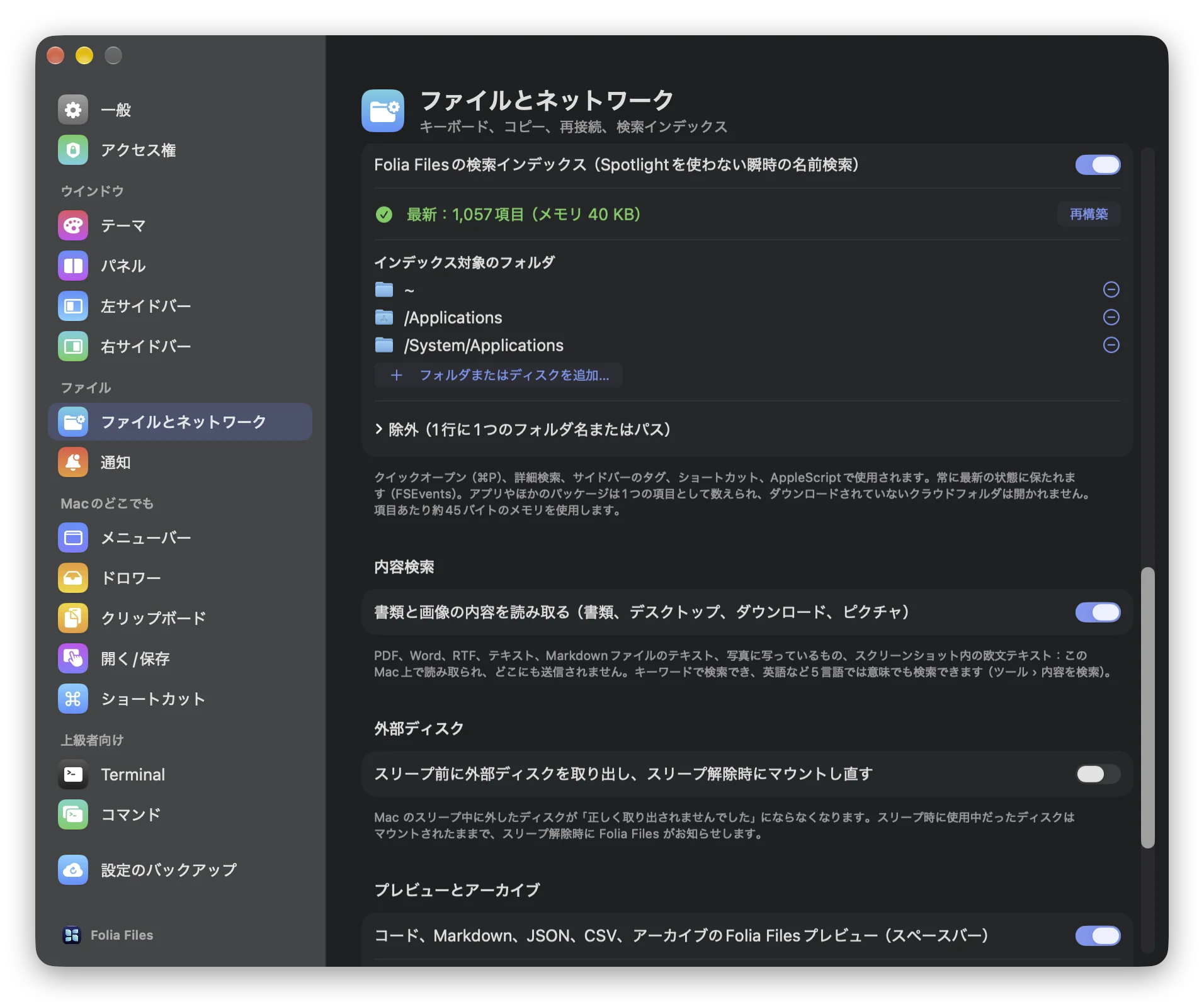
Task: Open the 設定のバックアップ cloud icon
Action: point(73,870)
